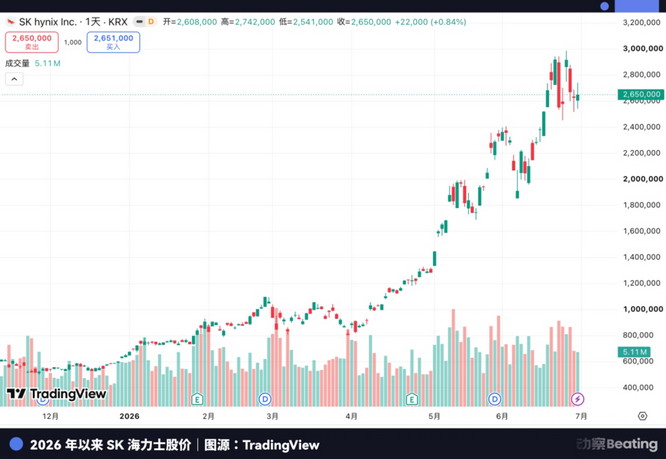Screen dimensions: 666x459
Task: Click the 2,800,000 price axis label
Action: click(641, 74)
